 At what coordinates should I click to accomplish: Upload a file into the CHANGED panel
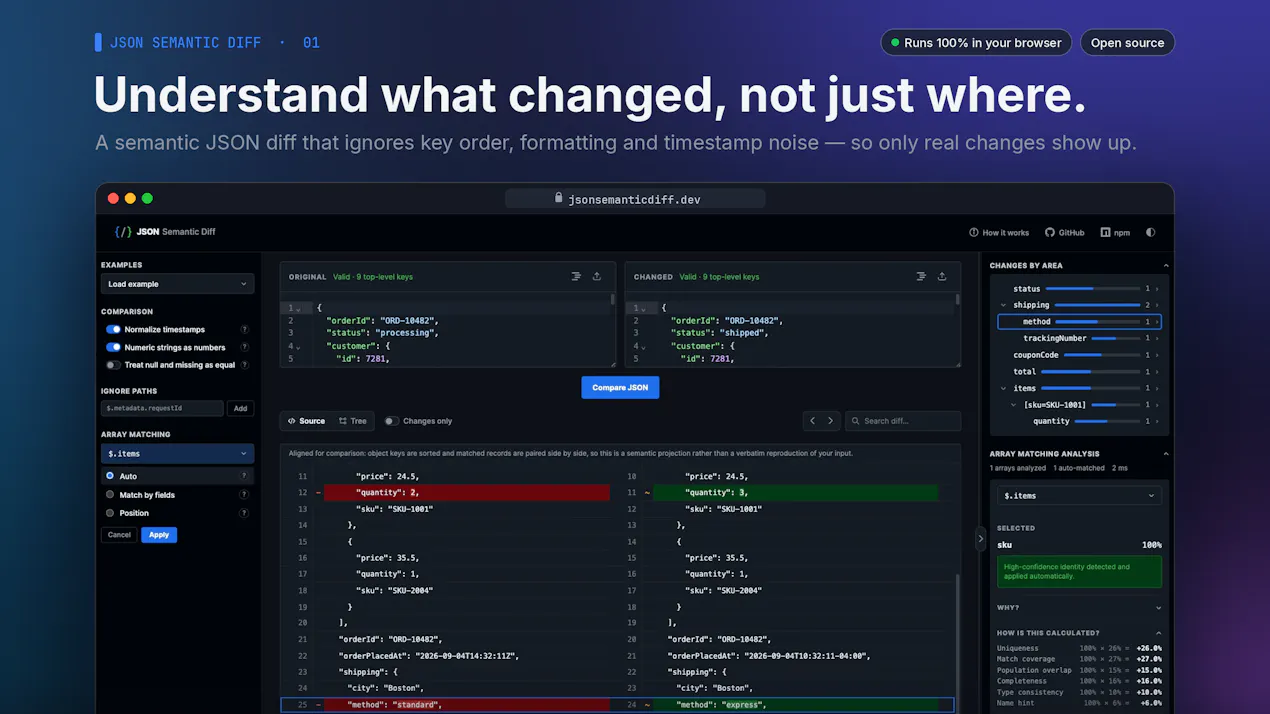(942, 276)
